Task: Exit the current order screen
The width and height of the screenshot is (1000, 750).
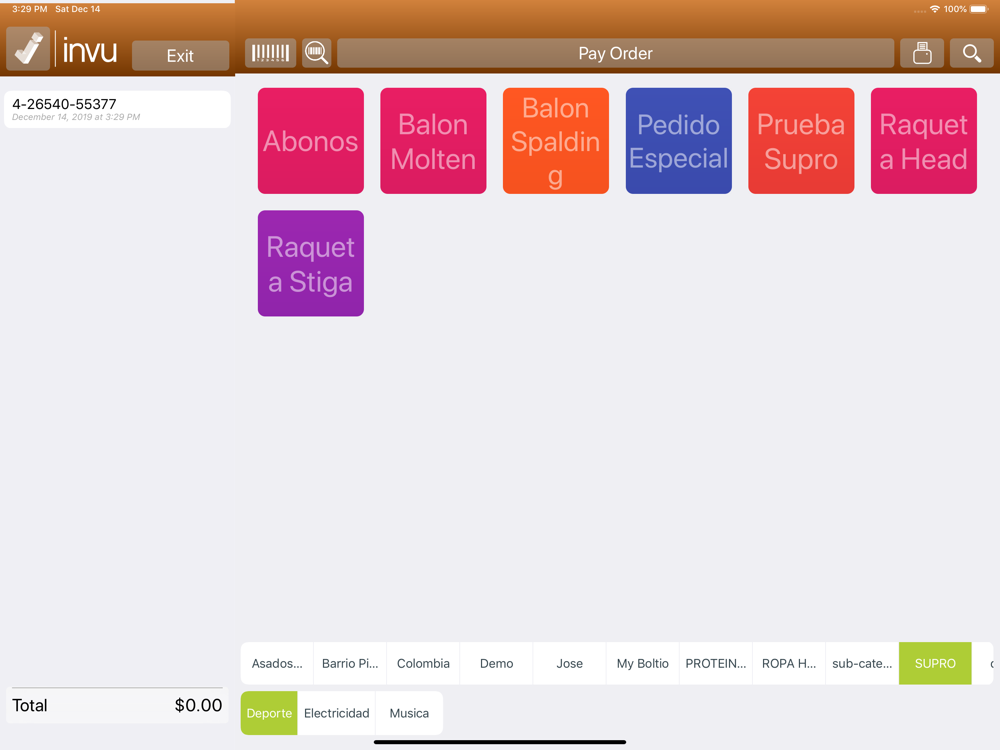Action: click(180, 55)
